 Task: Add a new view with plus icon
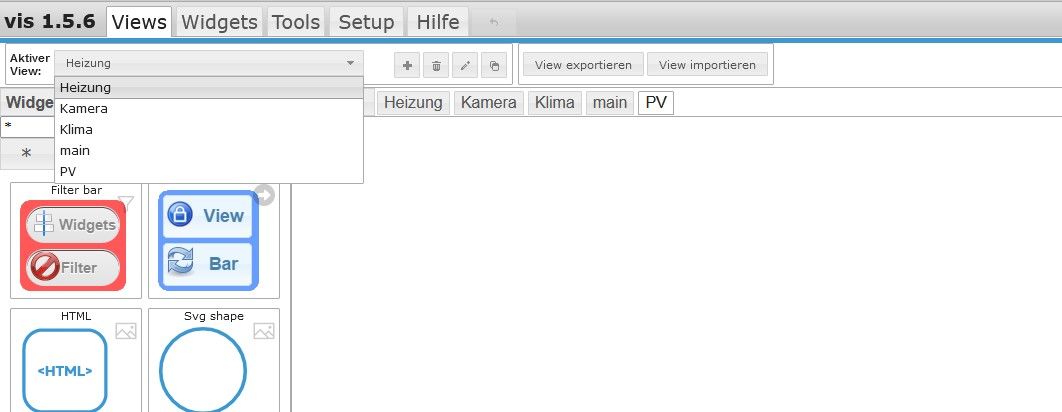coord(407,66)
